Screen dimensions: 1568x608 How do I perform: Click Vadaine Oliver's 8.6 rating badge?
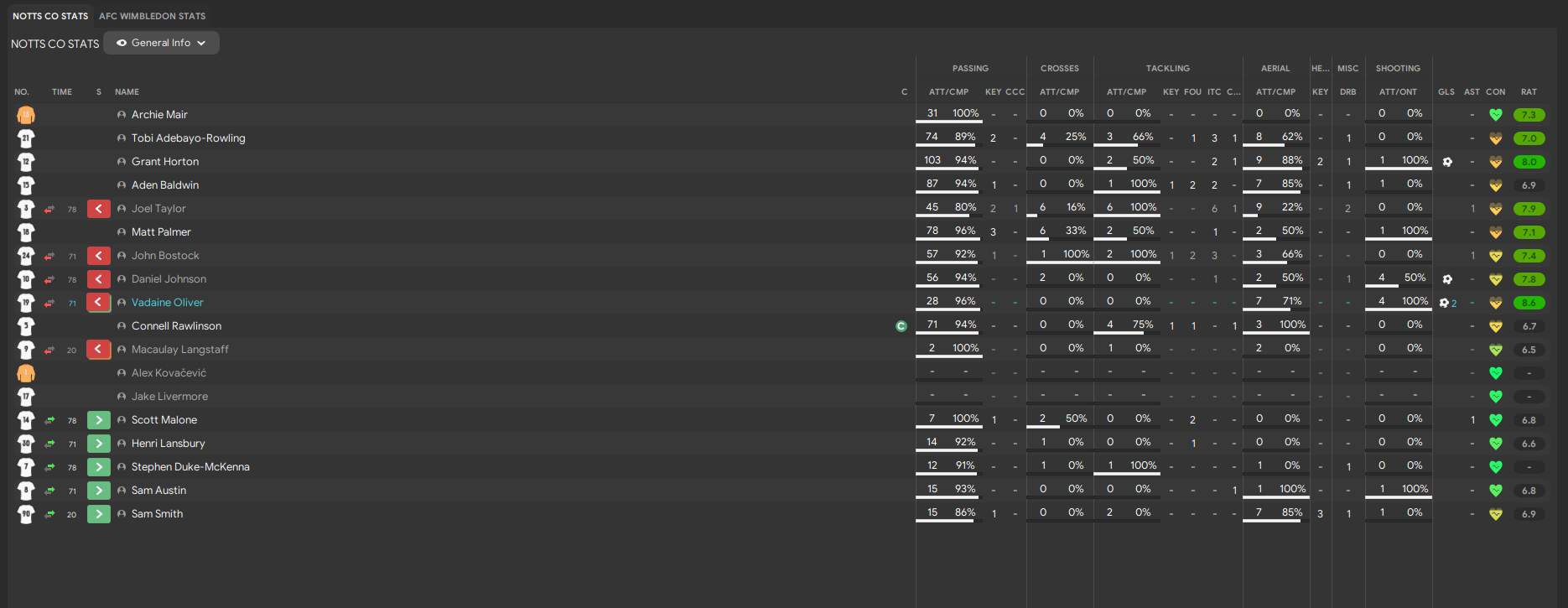point(1529,303)
